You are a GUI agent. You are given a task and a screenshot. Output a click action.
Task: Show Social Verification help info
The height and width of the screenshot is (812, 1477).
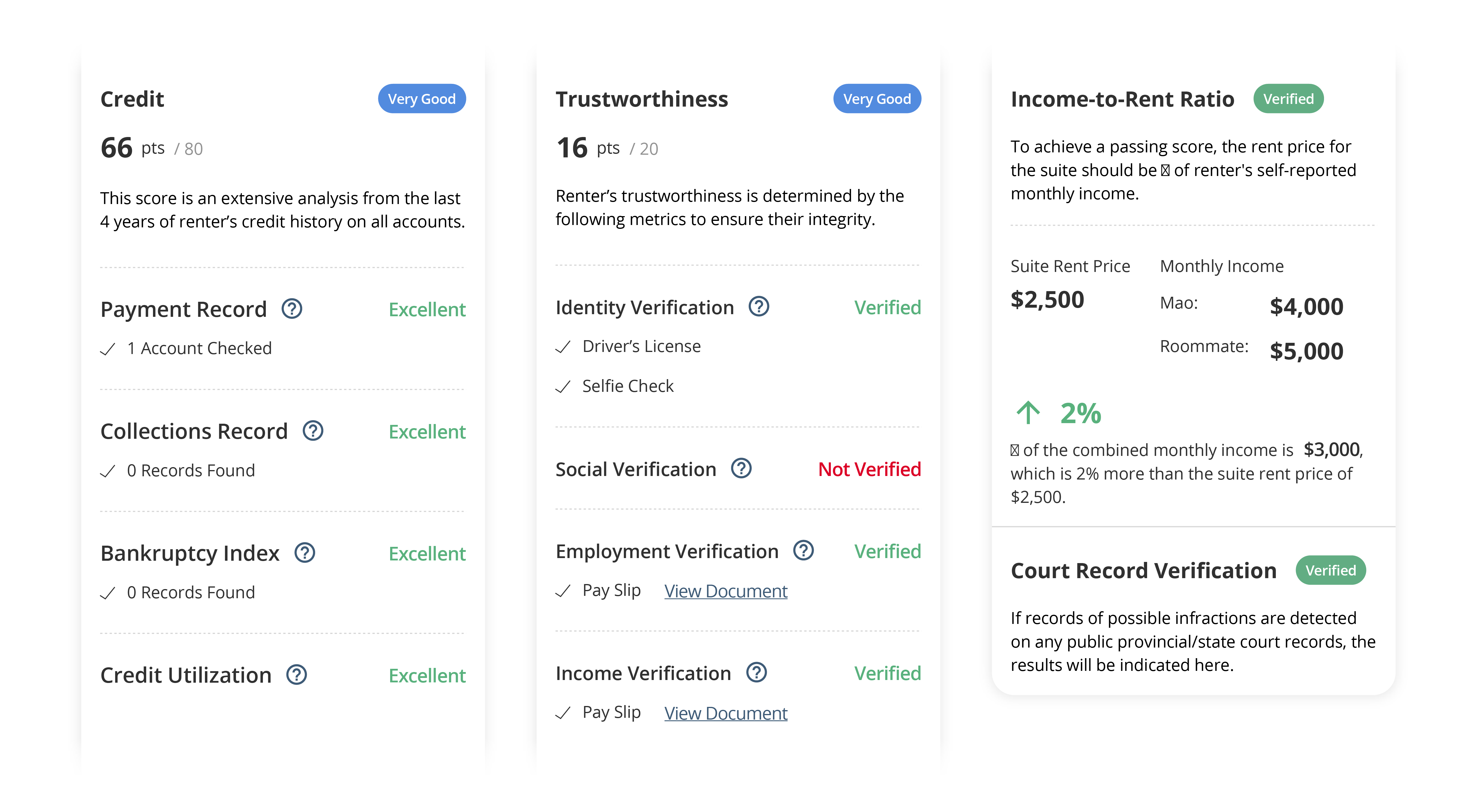741,469
